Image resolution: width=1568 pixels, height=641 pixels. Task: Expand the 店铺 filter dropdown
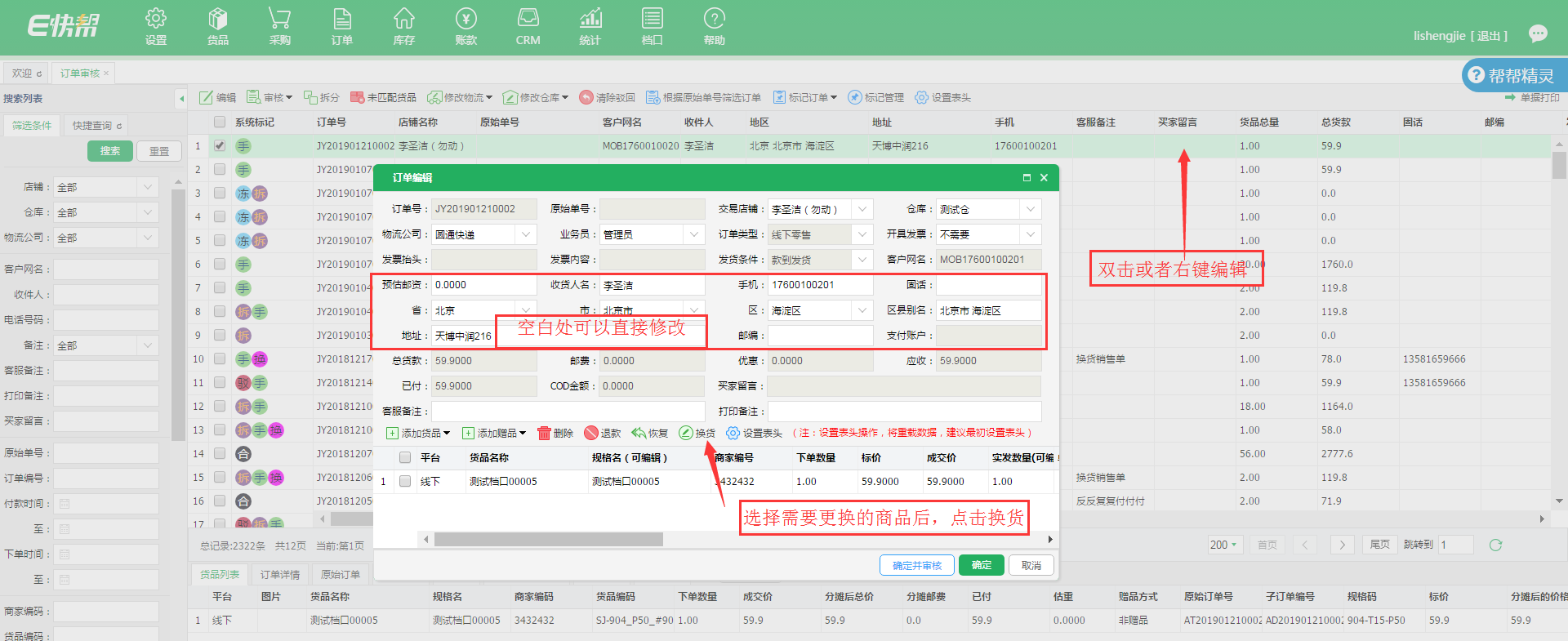tap(148, 187)
